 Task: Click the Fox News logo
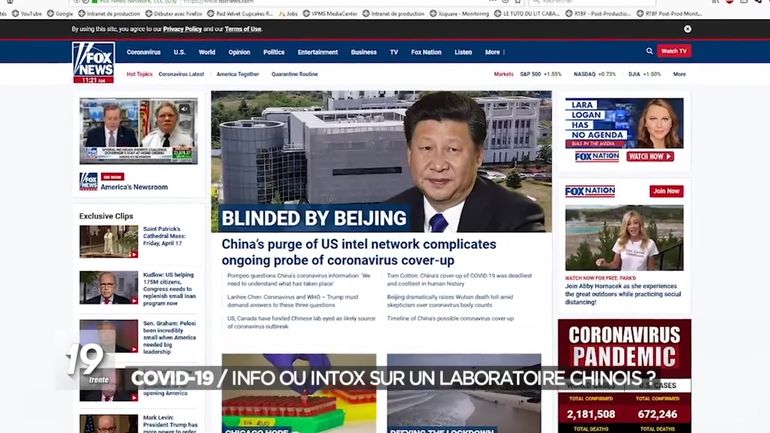[x=93, y=61]
